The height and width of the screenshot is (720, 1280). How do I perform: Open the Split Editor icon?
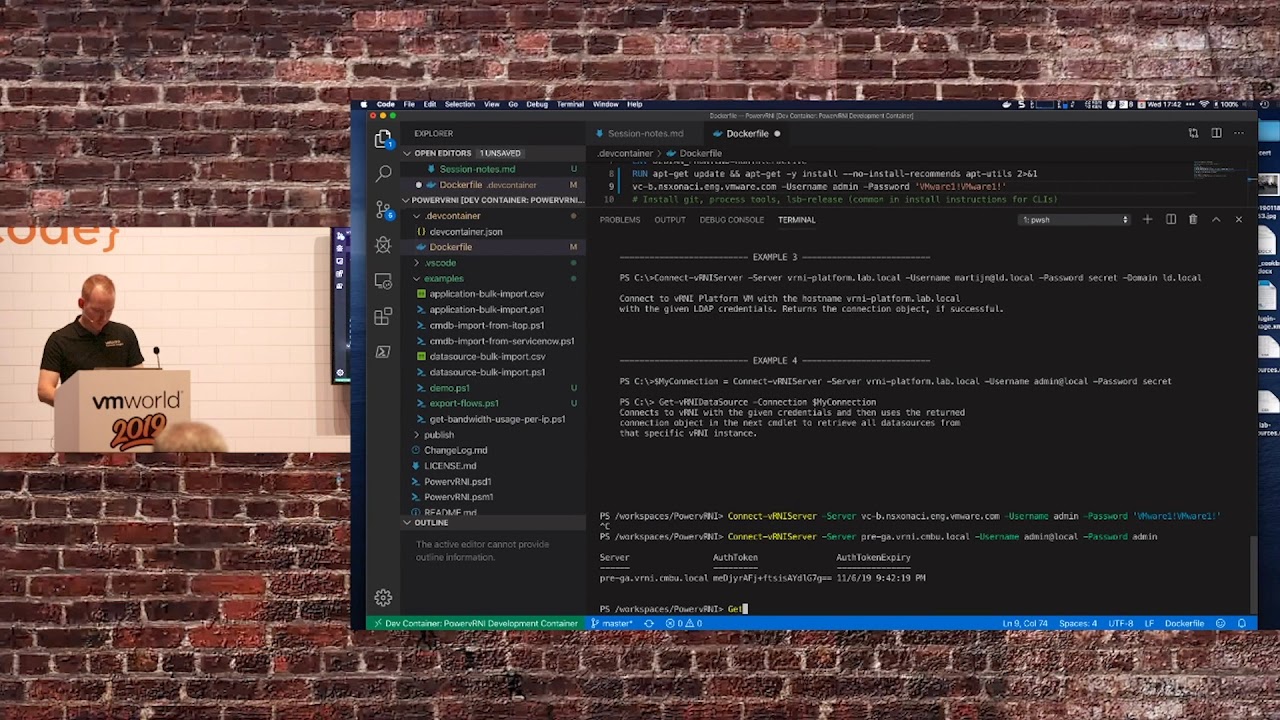coord(1215,133)
